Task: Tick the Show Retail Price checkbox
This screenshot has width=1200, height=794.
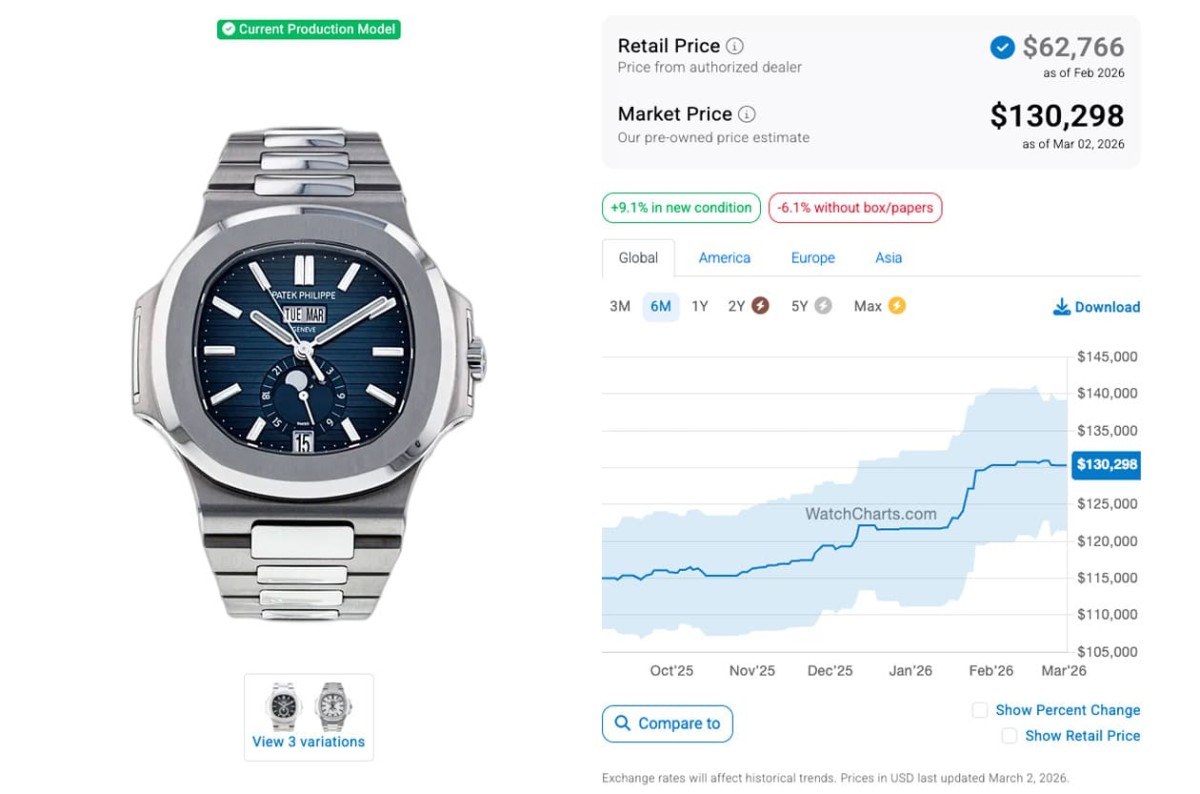Action: pyautogui.click(x=1009, y=736)
